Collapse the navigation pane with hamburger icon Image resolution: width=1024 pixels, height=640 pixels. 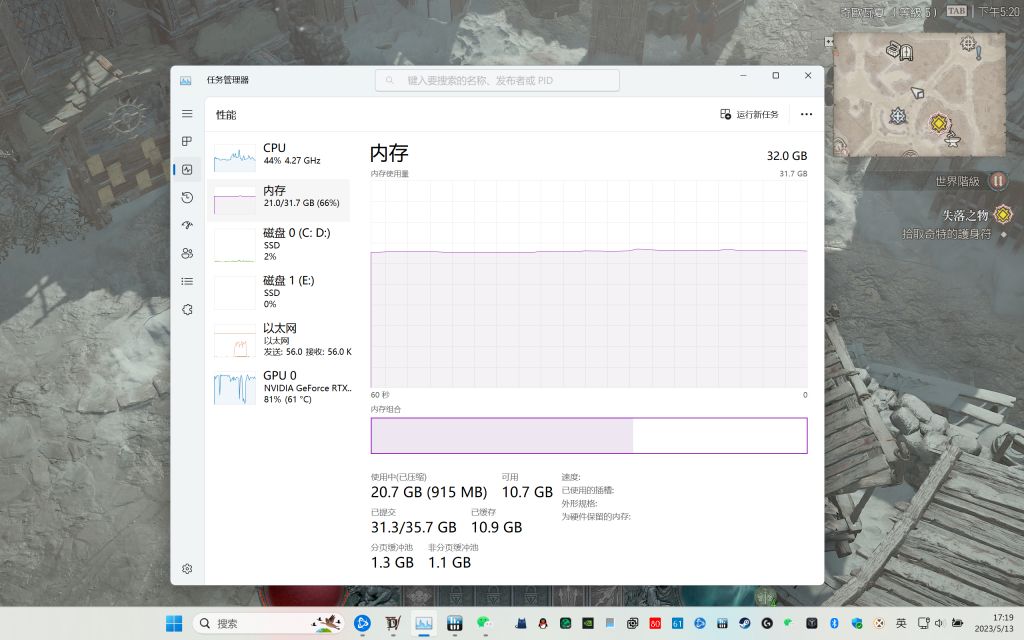186,113
